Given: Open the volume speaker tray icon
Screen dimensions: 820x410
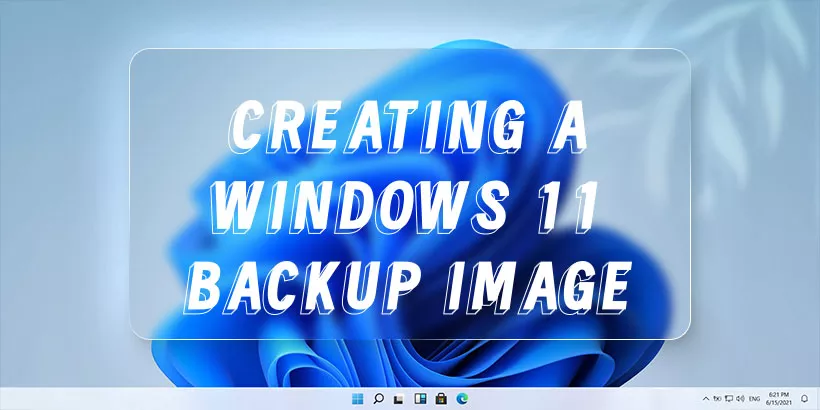Looking at the screenshot, I should [740, 398].
